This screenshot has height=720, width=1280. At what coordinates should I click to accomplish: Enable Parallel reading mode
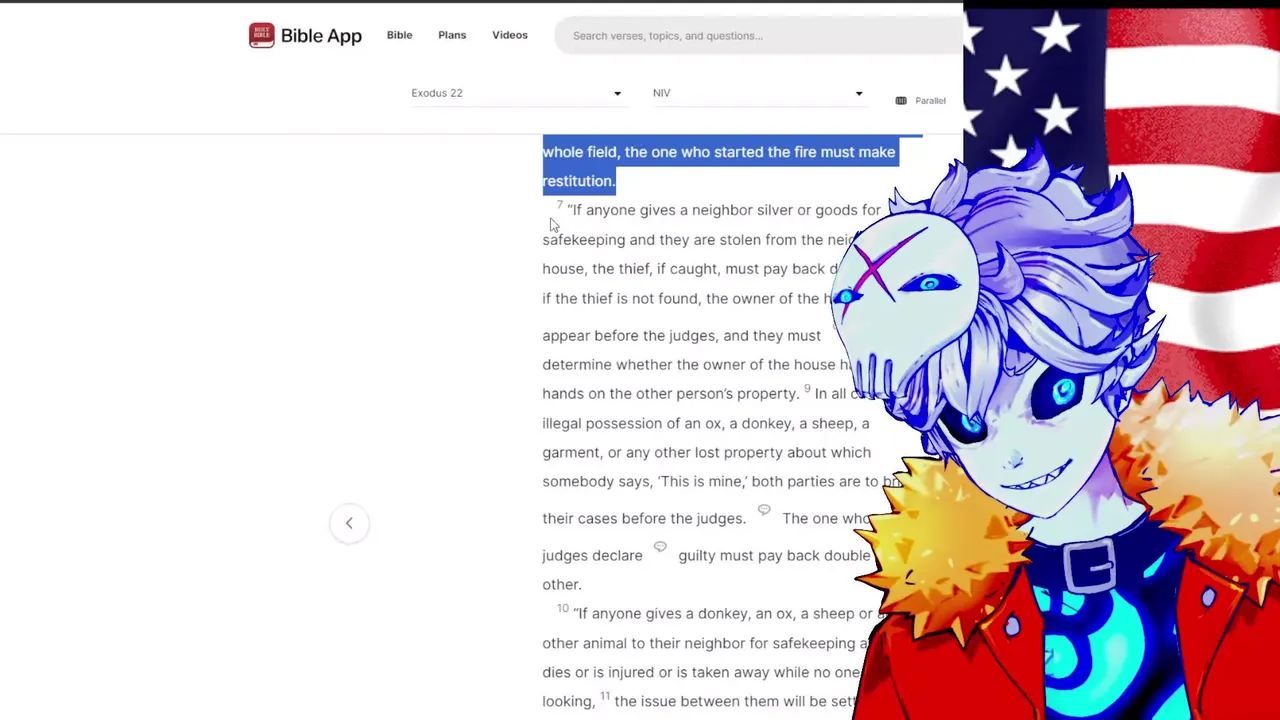pos(920,100)
